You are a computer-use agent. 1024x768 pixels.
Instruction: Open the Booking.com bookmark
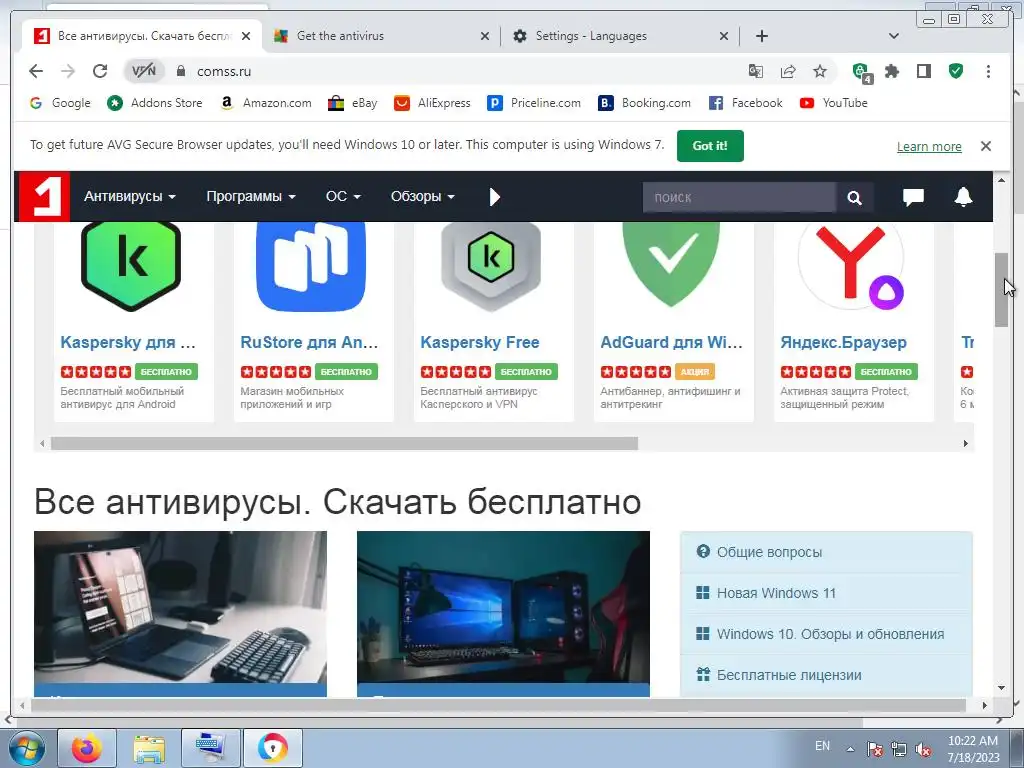645,103
